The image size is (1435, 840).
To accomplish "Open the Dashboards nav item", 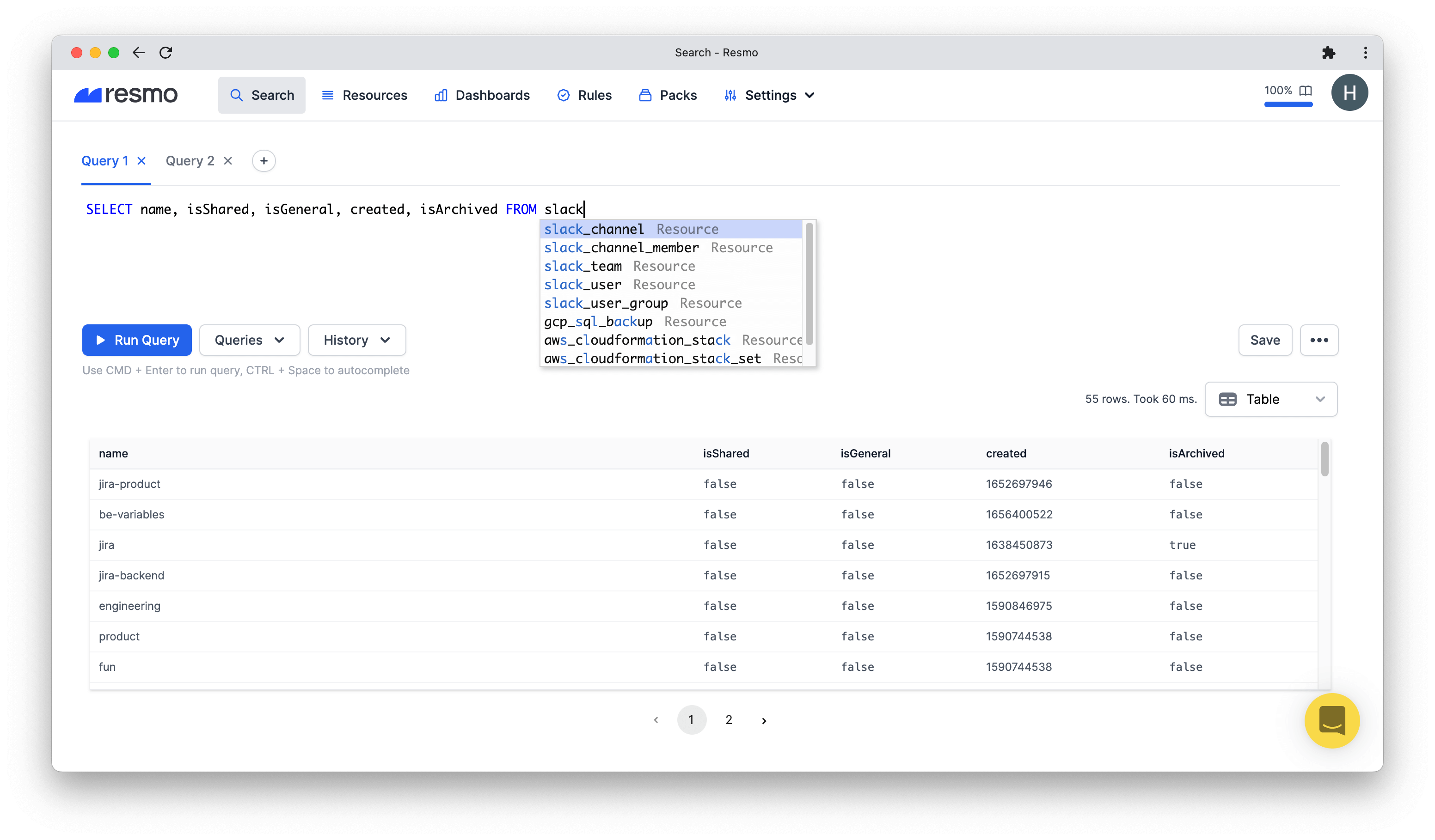I will point(482,95).
